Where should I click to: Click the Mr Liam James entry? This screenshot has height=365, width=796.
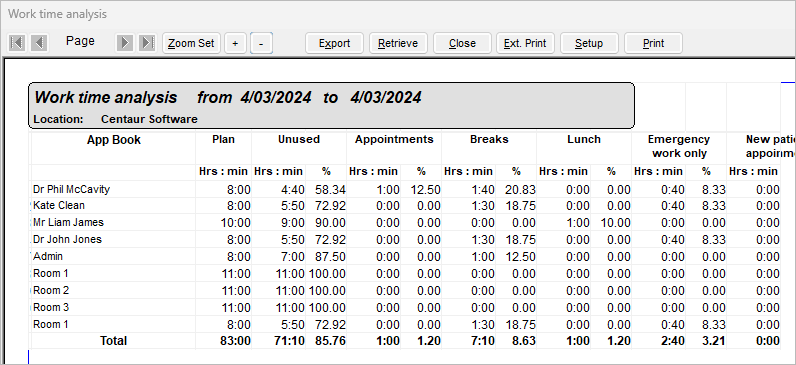(x=68, y=222)
